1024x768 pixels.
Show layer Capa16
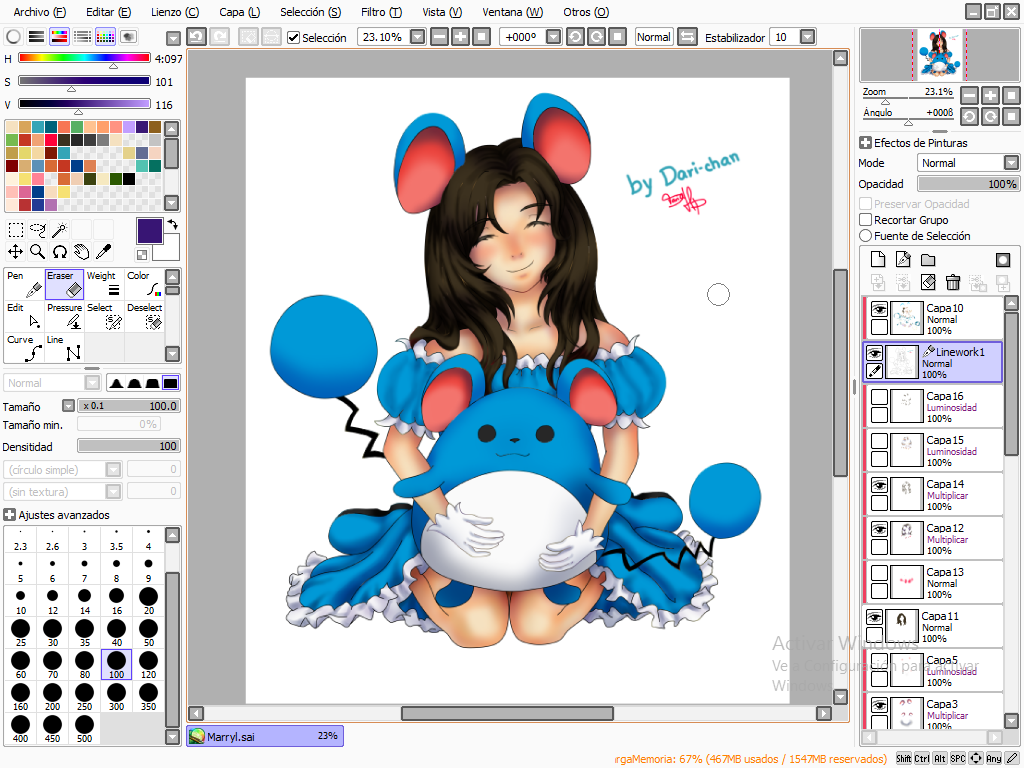(x=880, y=397)
